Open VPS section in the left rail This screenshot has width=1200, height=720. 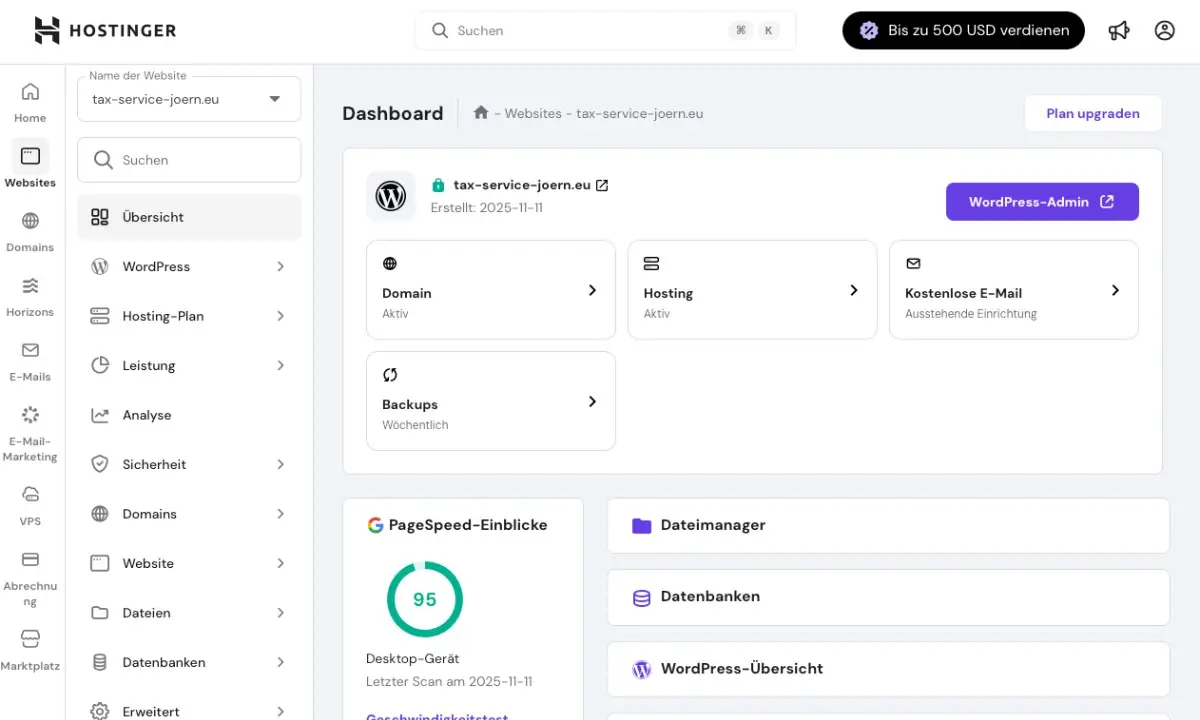click(x=30, y=503)
